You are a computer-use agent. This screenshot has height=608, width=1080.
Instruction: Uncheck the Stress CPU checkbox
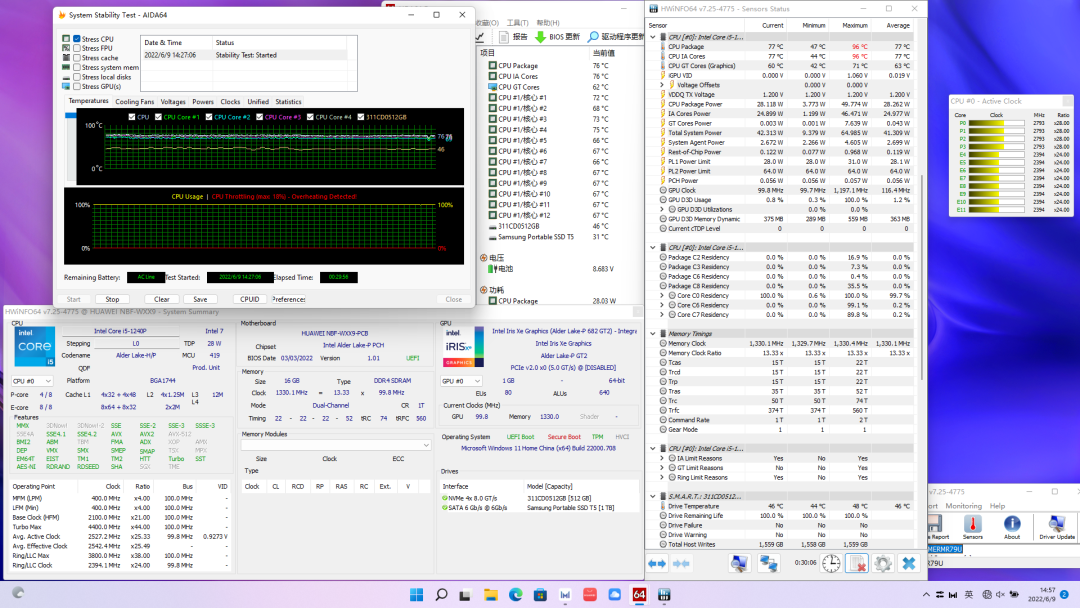pyautogui.click(x=78, y=39)
